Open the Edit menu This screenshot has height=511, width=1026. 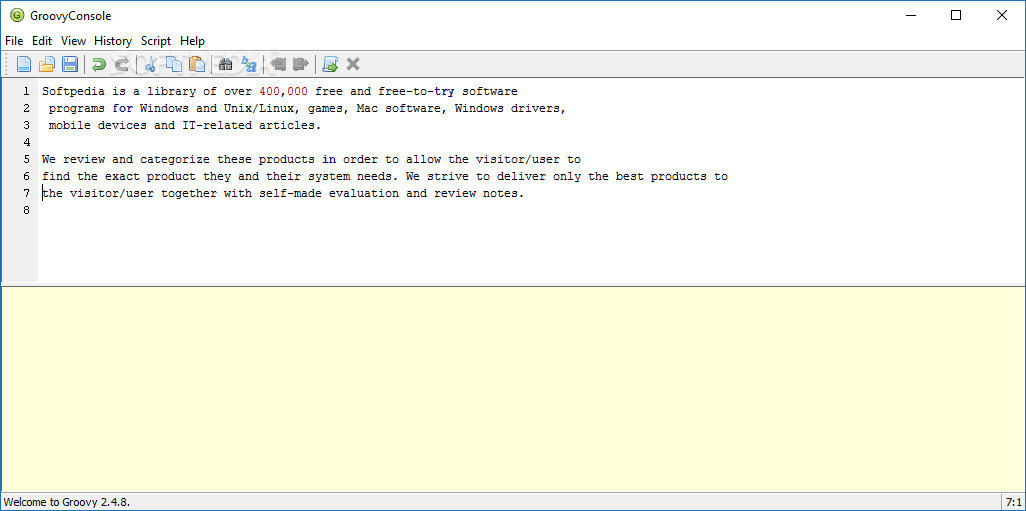click(x=42, y=41)
